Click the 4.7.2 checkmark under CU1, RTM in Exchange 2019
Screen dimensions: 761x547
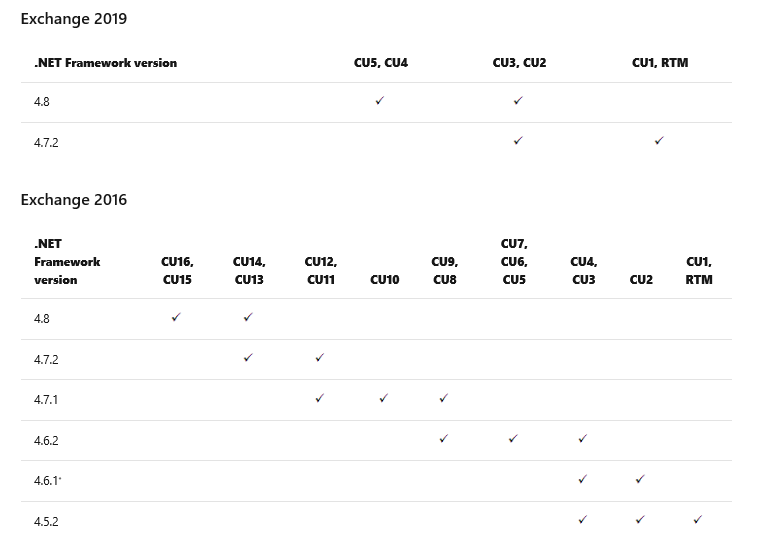coord(659,141)
